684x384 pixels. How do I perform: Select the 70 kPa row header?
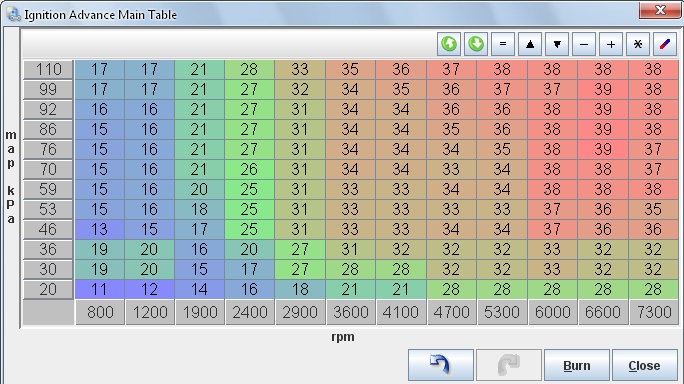coord(48,169)
